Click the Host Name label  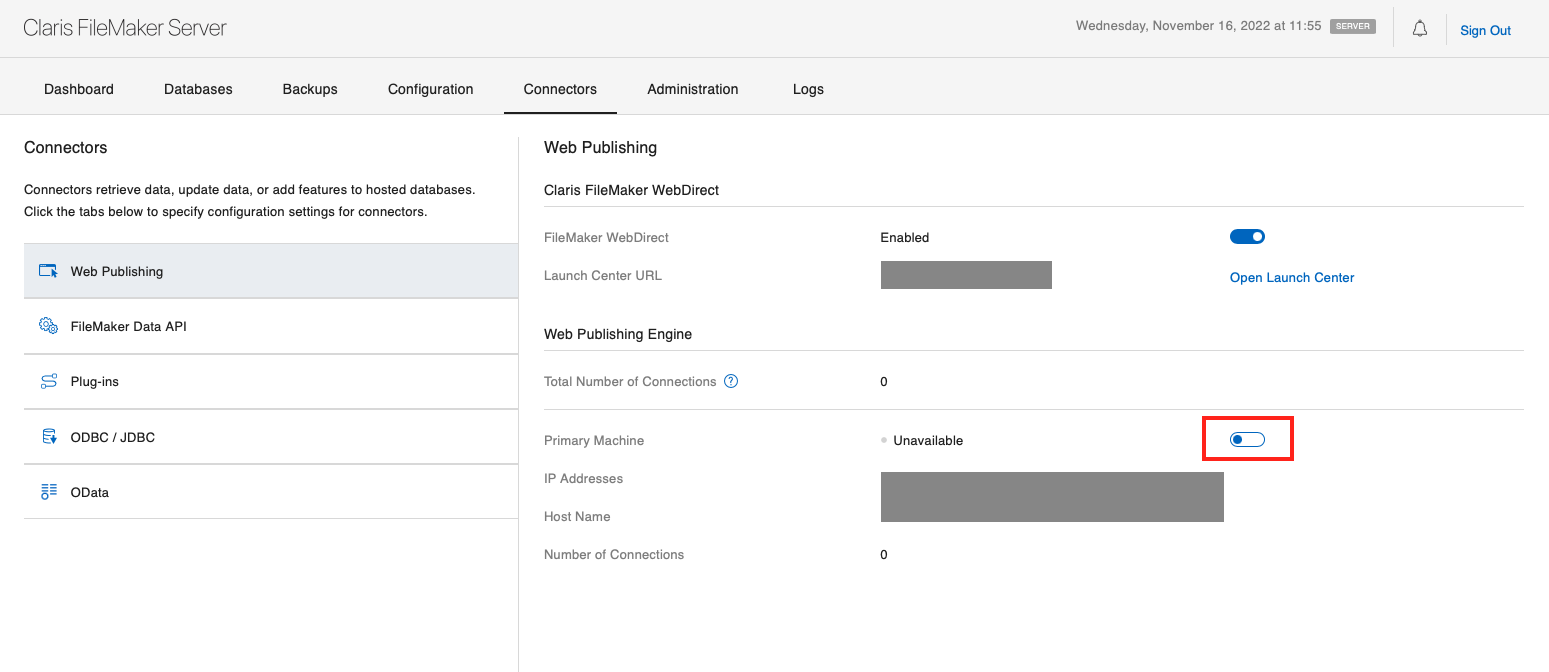click(x=577, y=516)
